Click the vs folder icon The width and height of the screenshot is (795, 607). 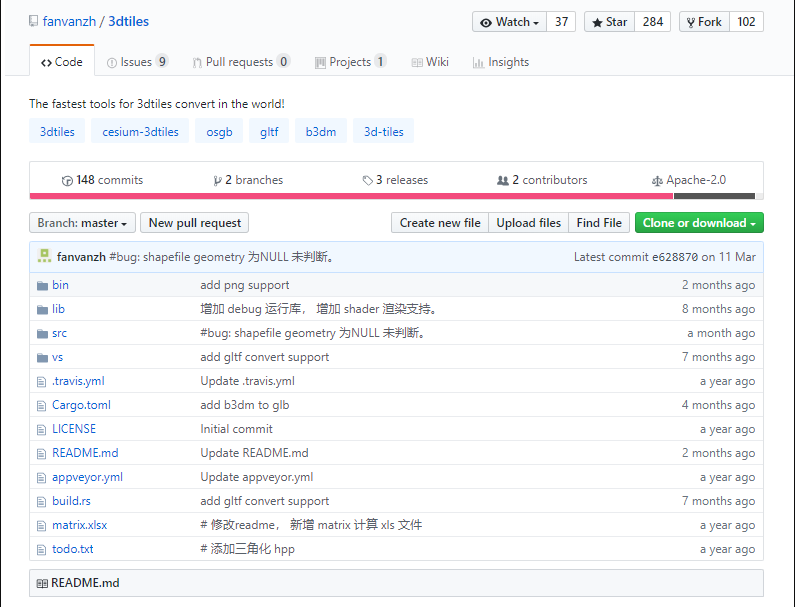[42, 358]
